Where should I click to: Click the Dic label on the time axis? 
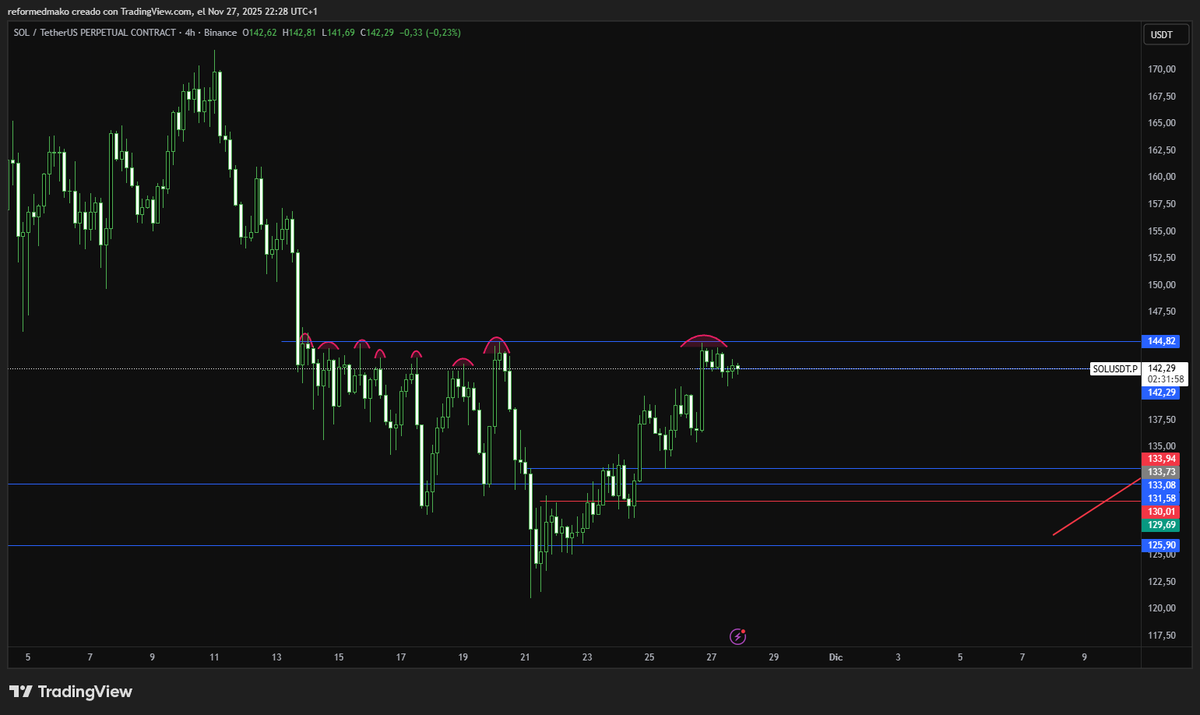click(835, 657)
